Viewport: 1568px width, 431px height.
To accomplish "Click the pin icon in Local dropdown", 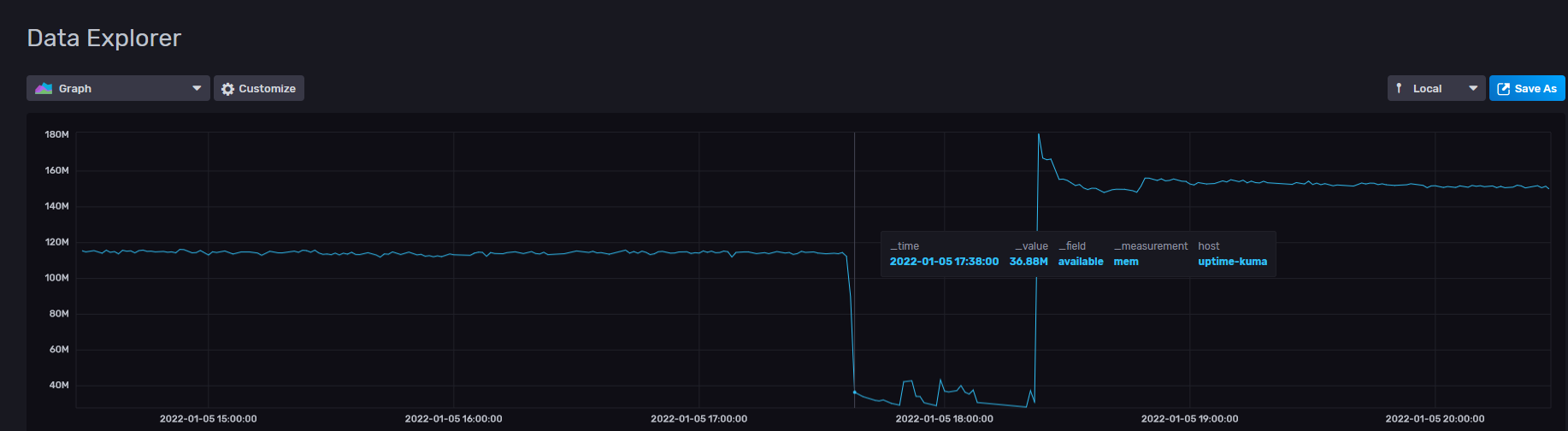I will coord(1399,88).
